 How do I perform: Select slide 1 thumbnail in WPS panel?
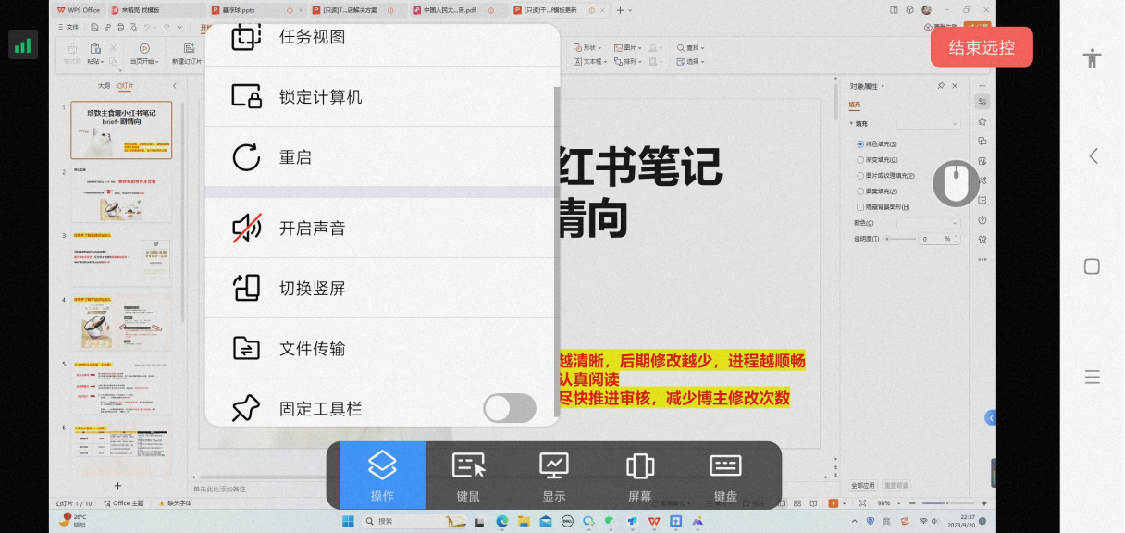tap(121, 130)
